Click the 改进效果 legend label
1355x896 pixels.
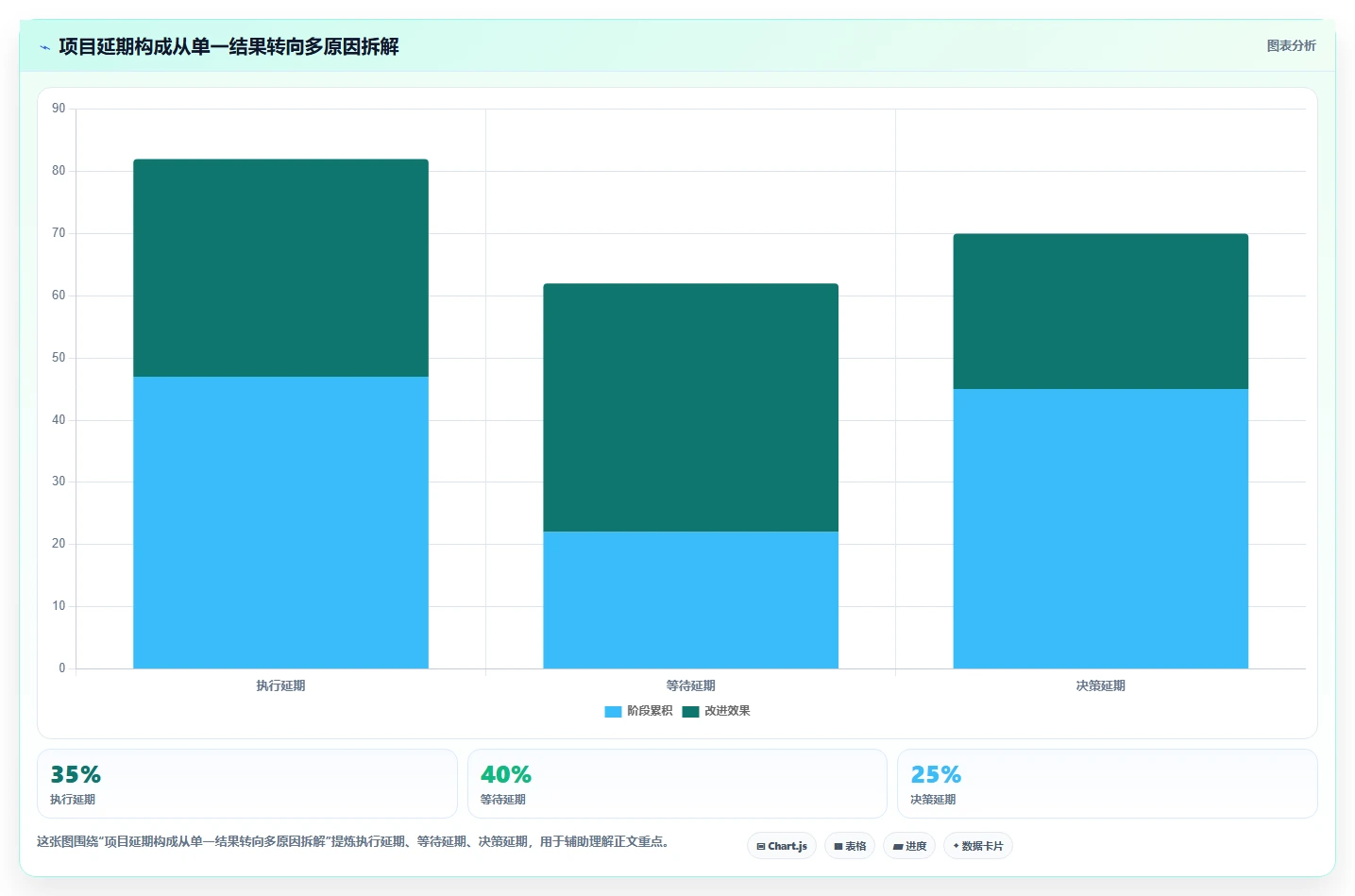[x=727, y=711]
